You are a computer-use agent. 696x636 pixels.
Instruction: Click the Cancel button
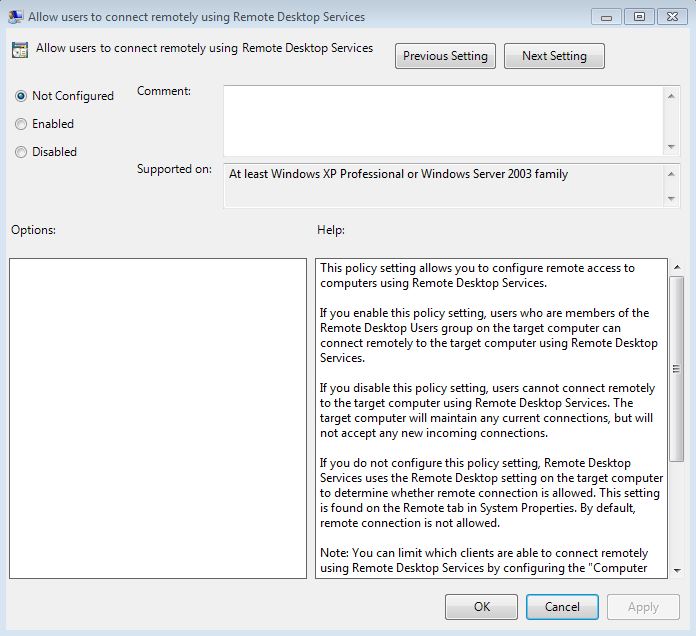(562, 607)
